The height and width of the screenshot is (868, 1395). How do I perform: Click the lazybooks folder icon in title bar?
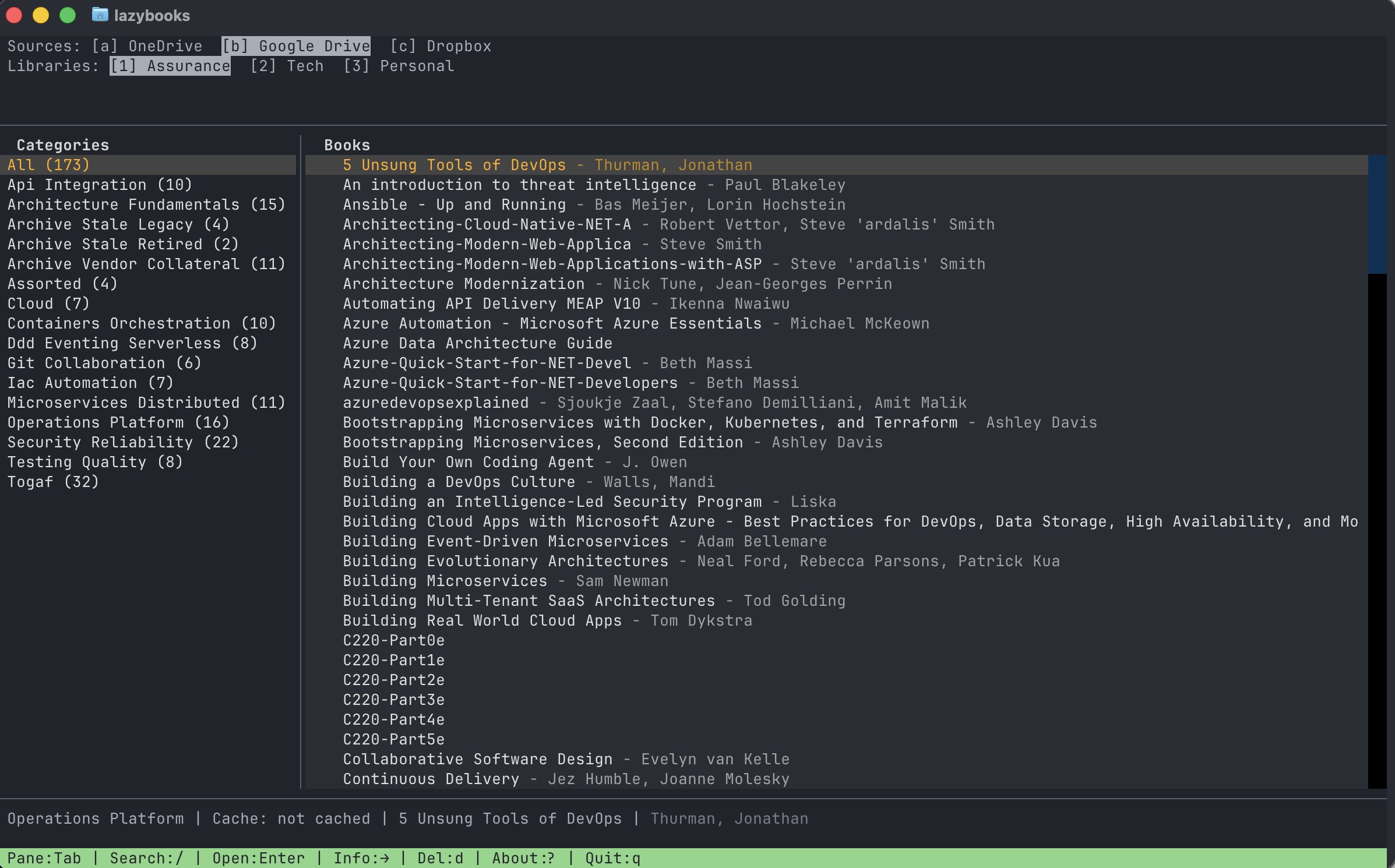[100, 15]
